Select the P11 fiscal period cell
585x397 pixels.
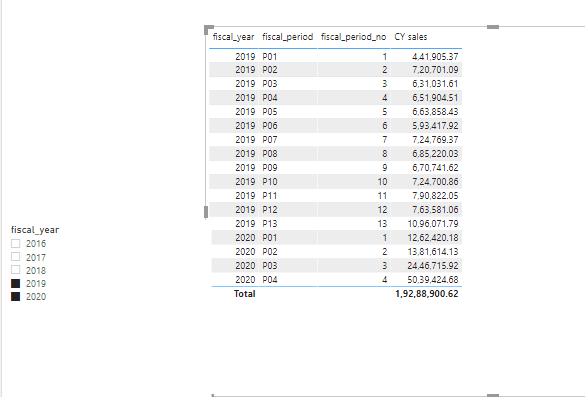pyautogui.click(x=270, y=196)
